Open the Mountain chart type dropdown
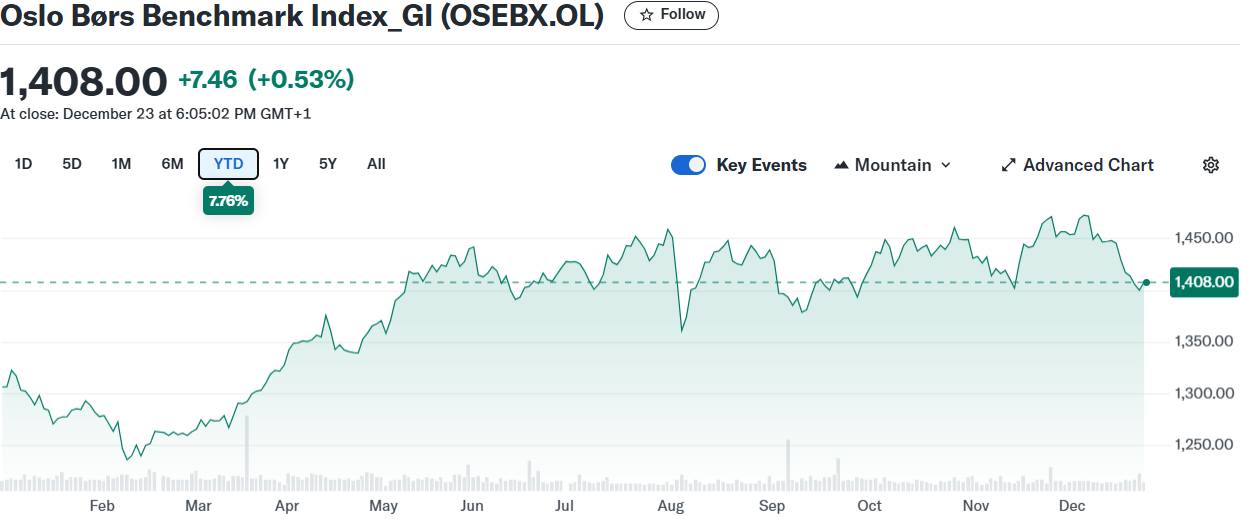The height and width of the screenshot is (519, 1242). coord(892,165)
